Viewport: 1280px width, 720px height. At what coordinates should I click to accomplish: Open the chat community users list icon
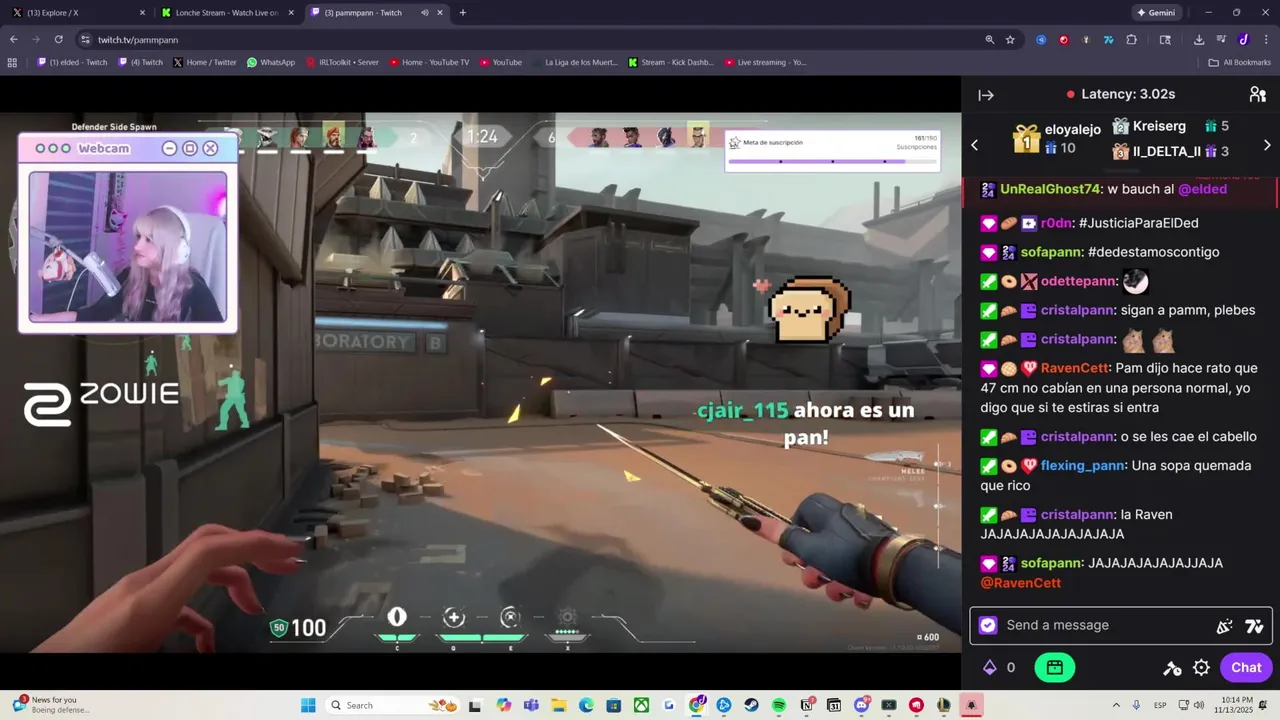click(x=1258, y=94)
